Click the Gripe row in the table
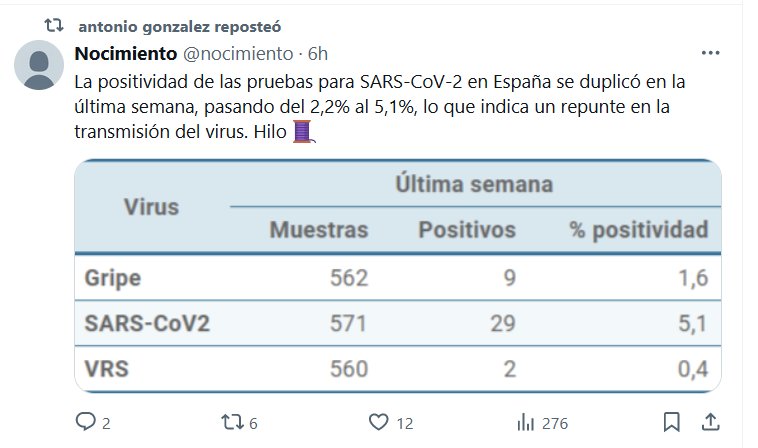Image resolution: width=758 pixels, height=448 pixels. [x=398, y=277]
